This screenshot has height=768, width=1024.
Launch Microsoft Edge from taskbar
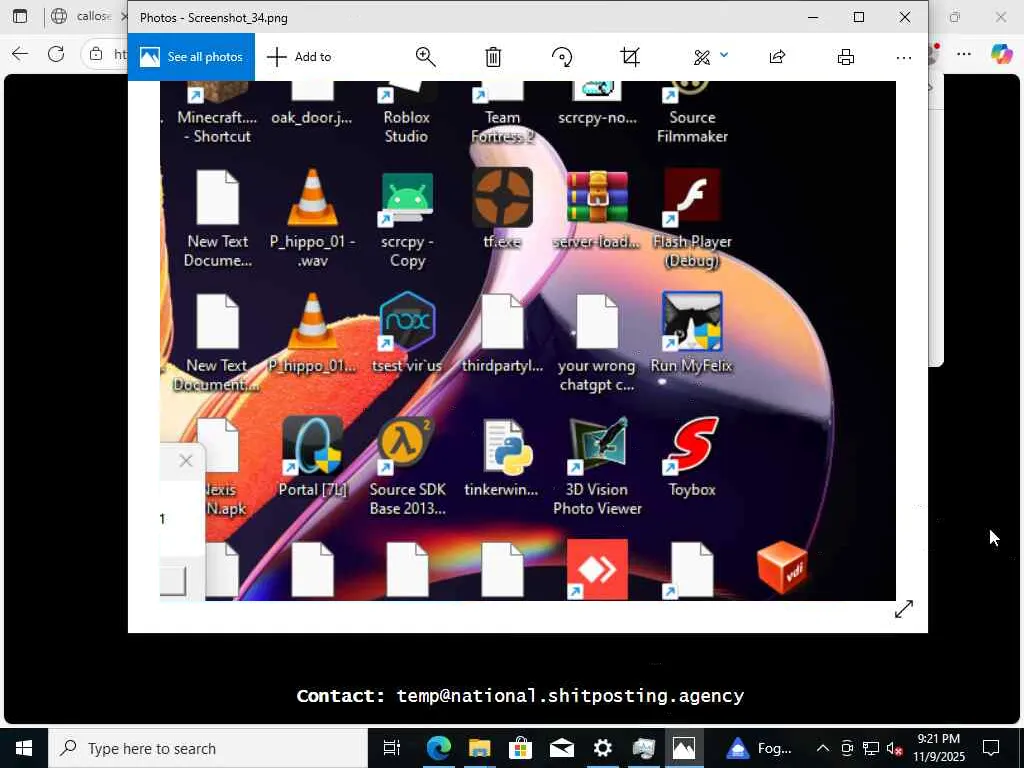click(438, 748)
